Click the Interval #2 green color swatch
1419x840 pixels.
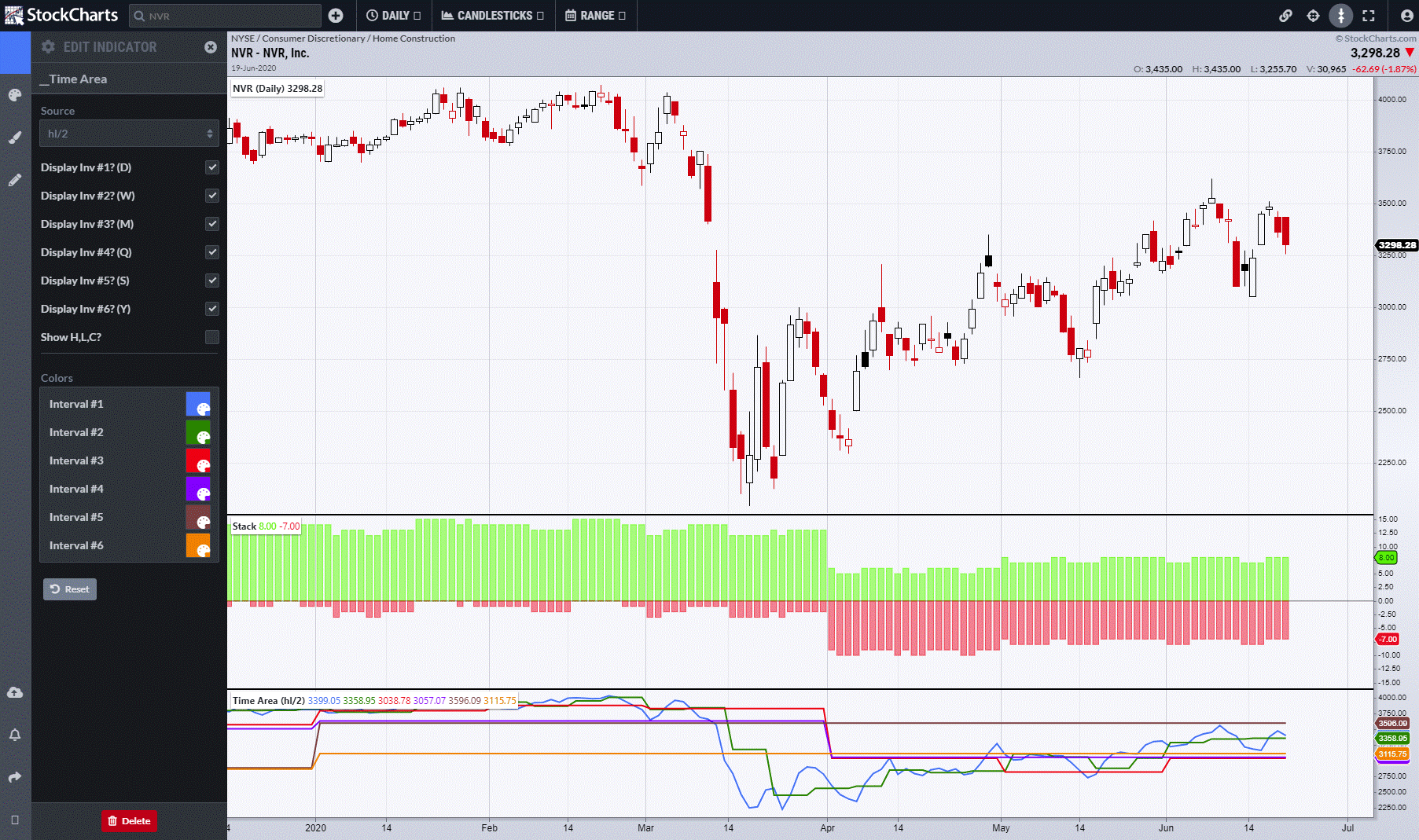point(198,432)
